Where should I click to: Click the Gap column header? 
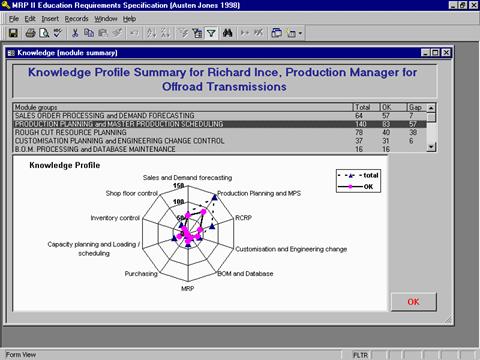point(417,107)
